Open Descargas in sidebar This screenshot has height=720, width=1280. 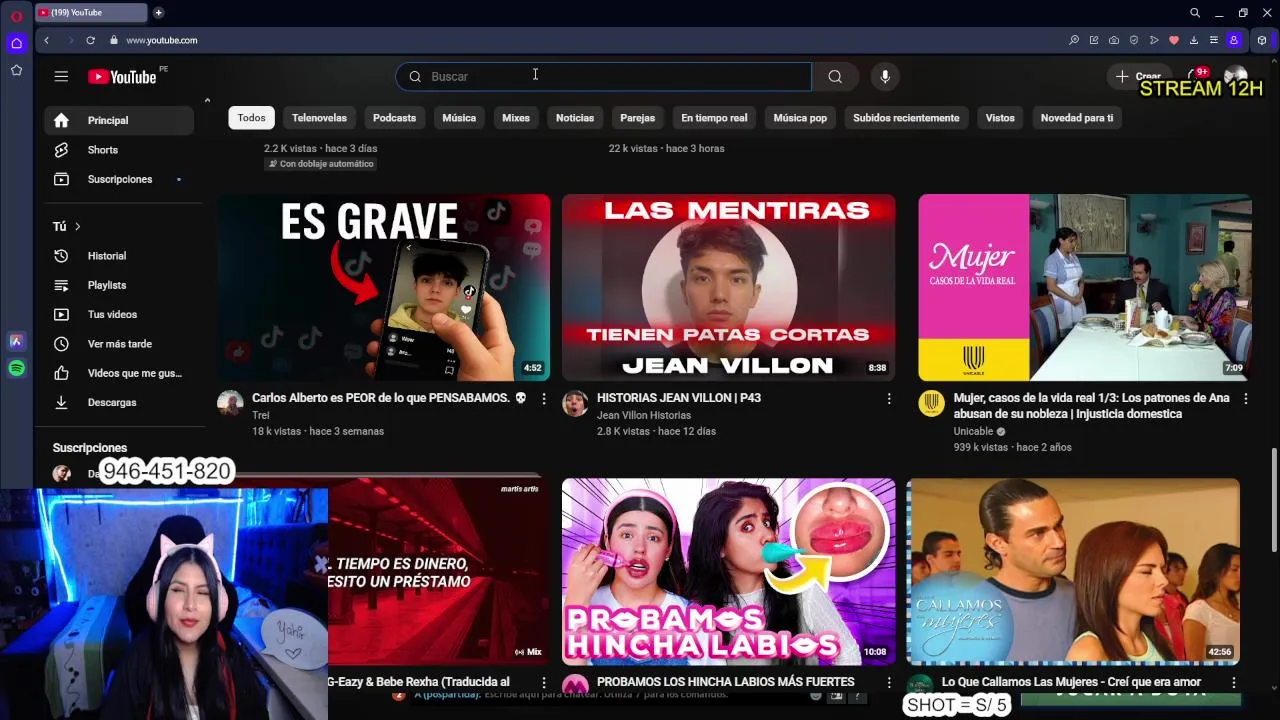click(x=119, y=402)
